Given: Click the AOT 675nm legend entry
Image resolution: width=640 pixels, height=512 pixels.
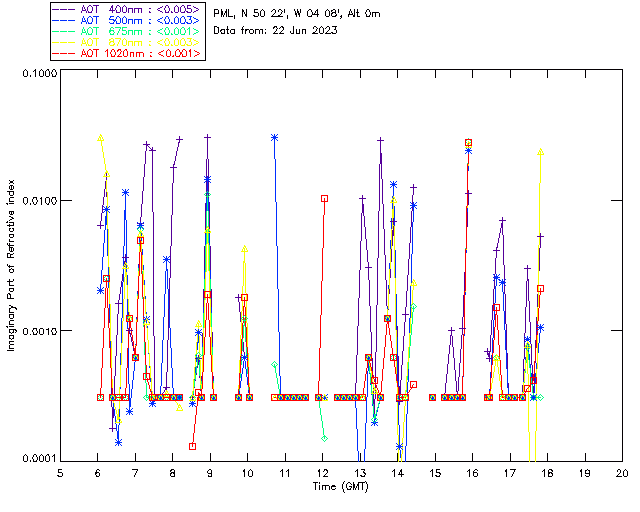Looking at the screenshot, I should tap(127, 31).
